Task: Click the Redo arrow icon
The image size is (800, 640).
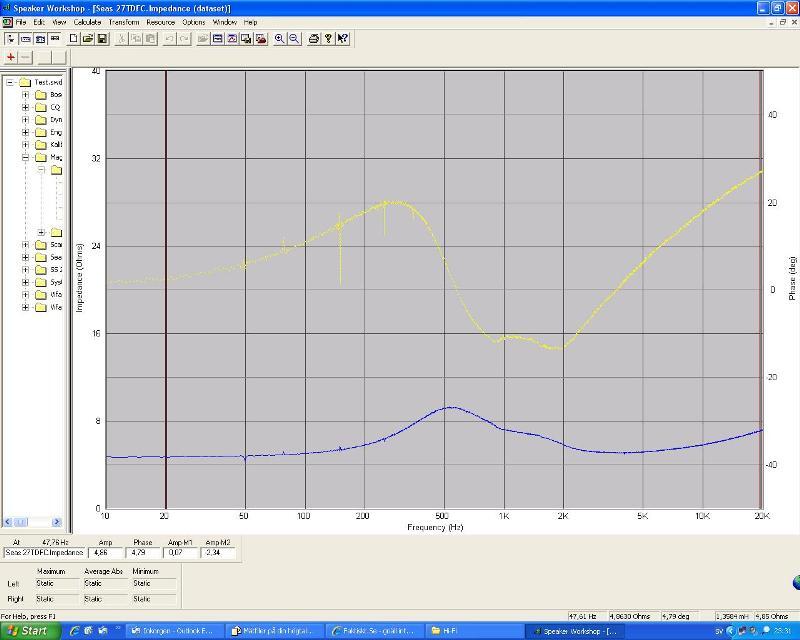Action: pos(184,39)
